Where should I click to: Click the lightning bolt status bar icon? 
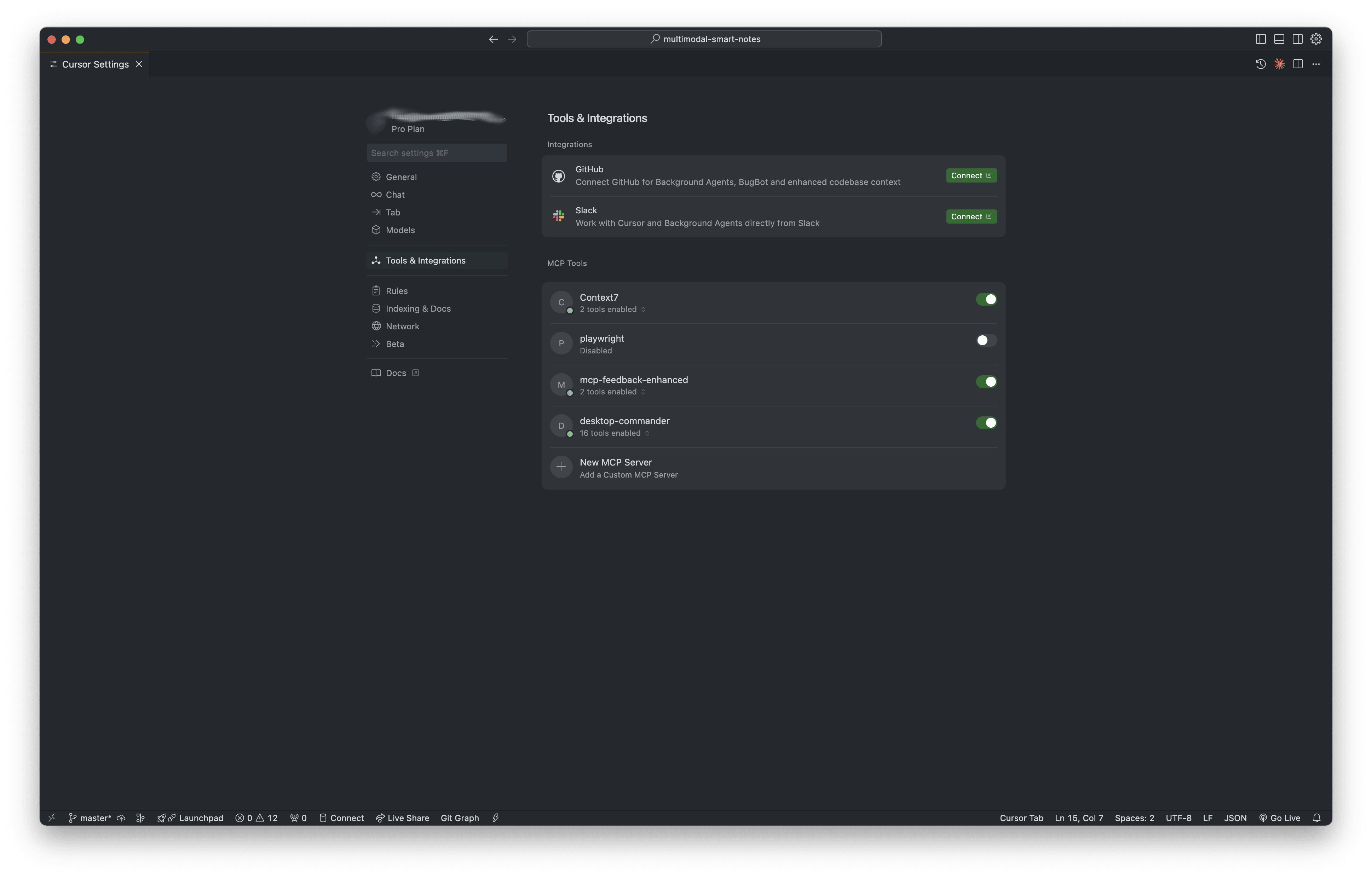(x=496, y=818)
